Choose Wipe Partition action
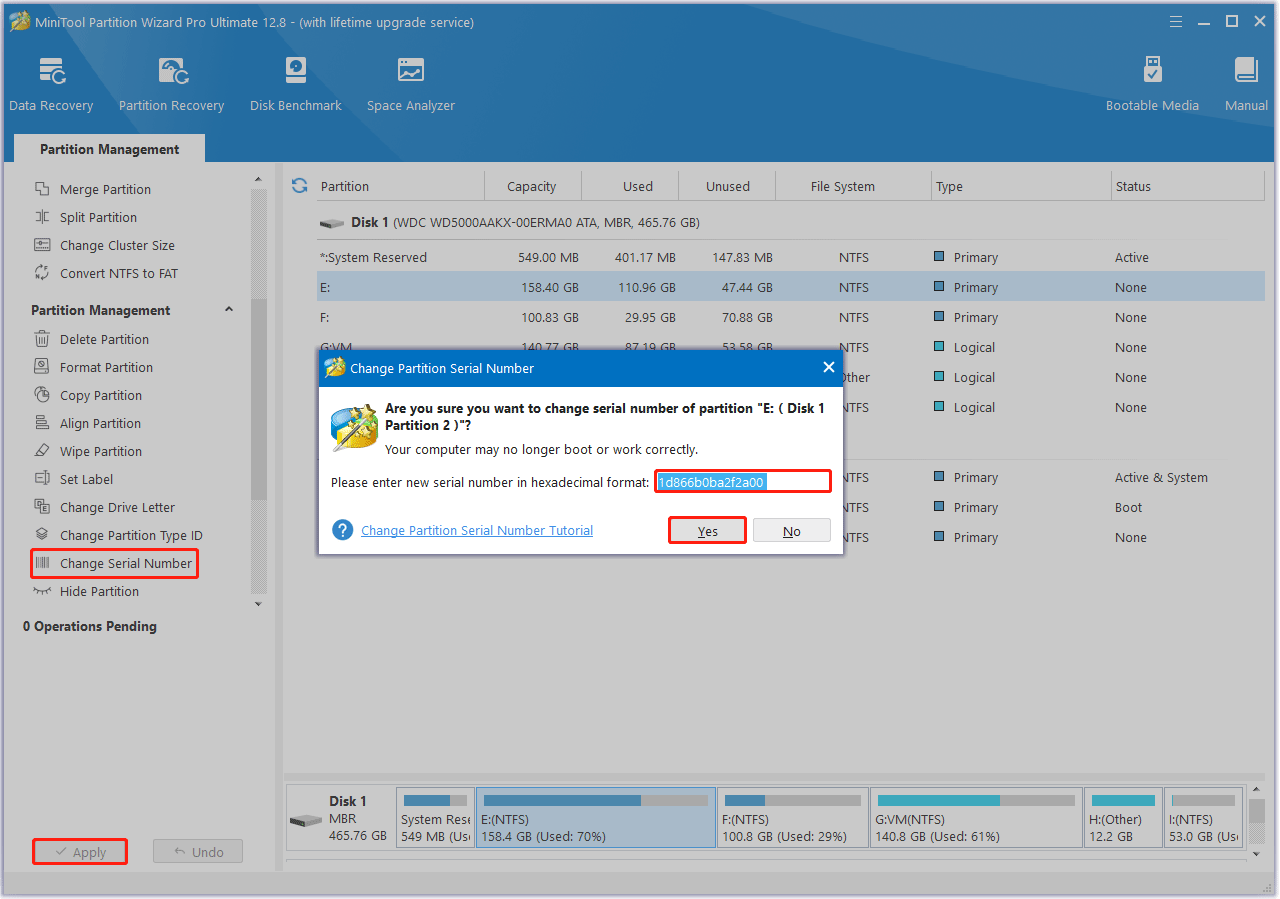The image size is (1280, 899). click(100, 451)
